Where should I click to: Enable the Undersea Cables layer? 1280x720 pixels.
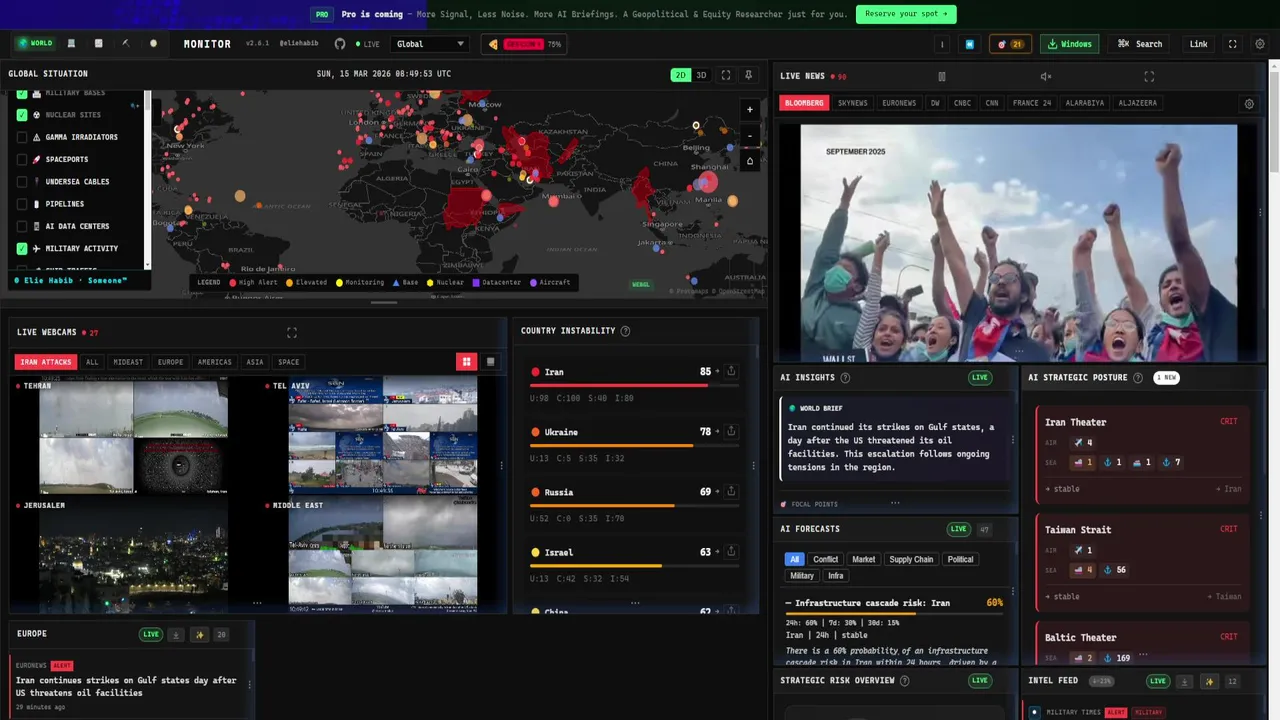pyautogui.click(x=22, y=182)
